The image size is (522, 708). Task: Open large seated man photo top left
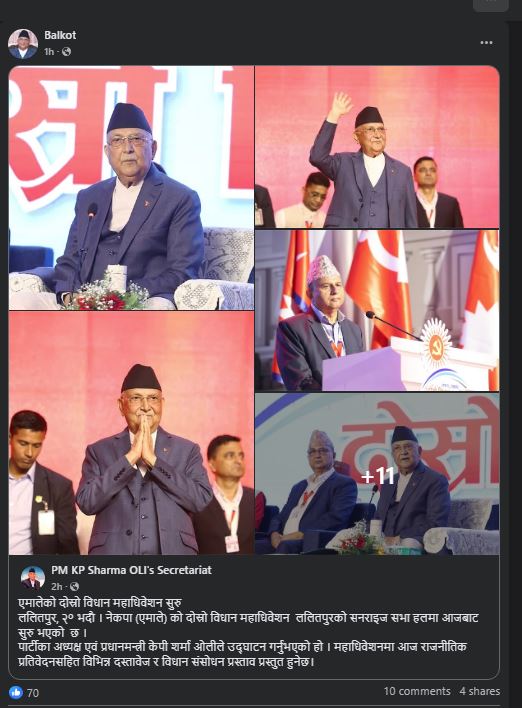(x=131, y=188)
